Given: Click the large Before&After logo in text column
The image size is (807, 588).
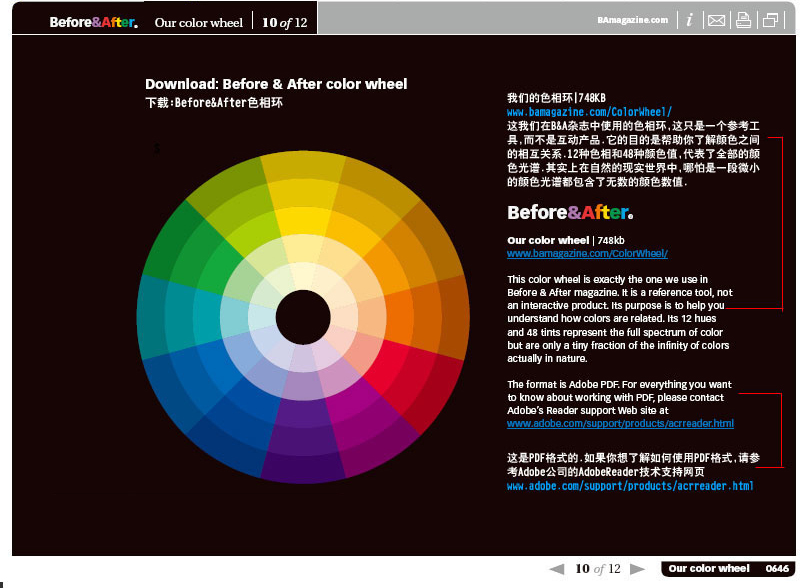Looking at the screenshot, I should (569, 212).
